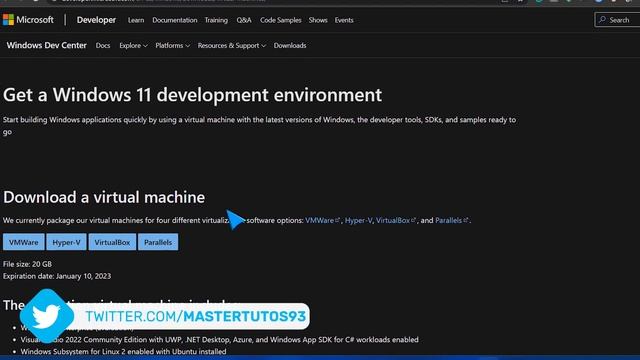The image size is (640, 360).
Task: Click the Parallels download button
Action: (x=158, y=242)
